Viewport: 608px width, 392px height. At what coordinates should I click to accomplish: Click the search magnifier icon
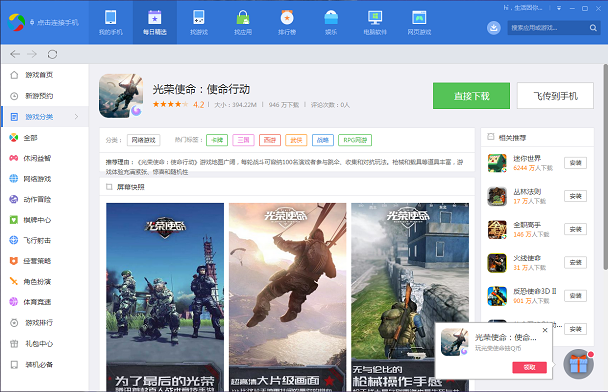(593, 28)
